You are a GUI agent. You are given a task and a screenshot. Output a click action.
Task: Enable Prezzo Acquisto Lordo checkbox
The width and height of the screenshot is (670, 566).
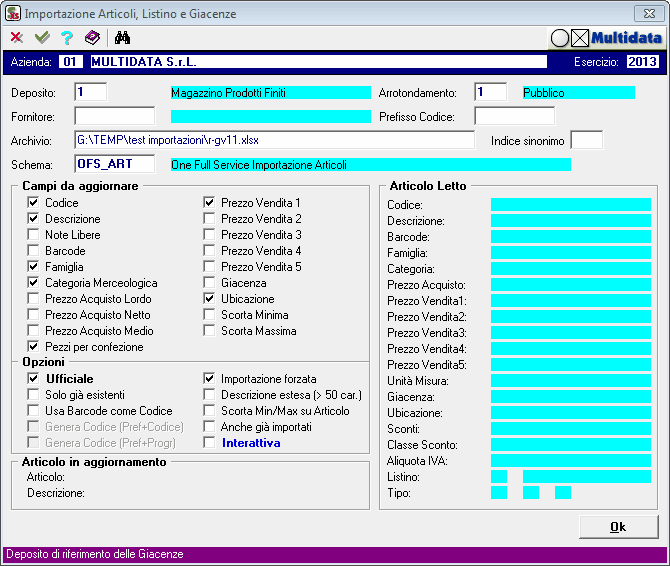coord(33,299)
